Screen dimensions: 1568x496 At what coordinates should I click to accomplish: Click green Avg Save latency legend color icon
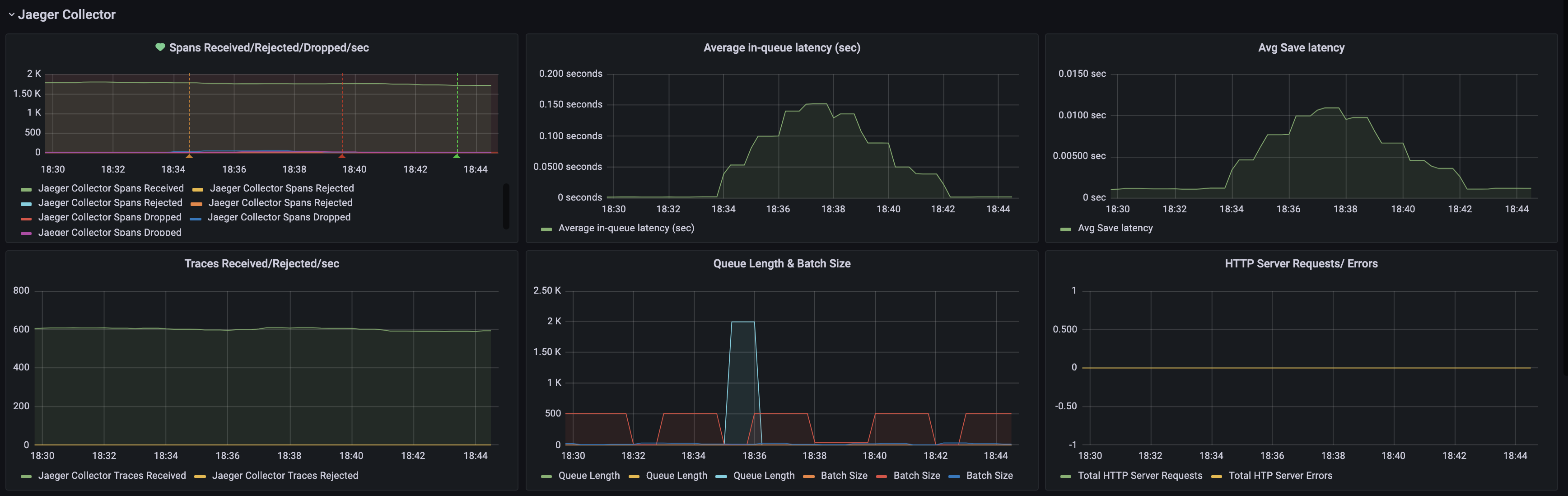(1065, 229)
